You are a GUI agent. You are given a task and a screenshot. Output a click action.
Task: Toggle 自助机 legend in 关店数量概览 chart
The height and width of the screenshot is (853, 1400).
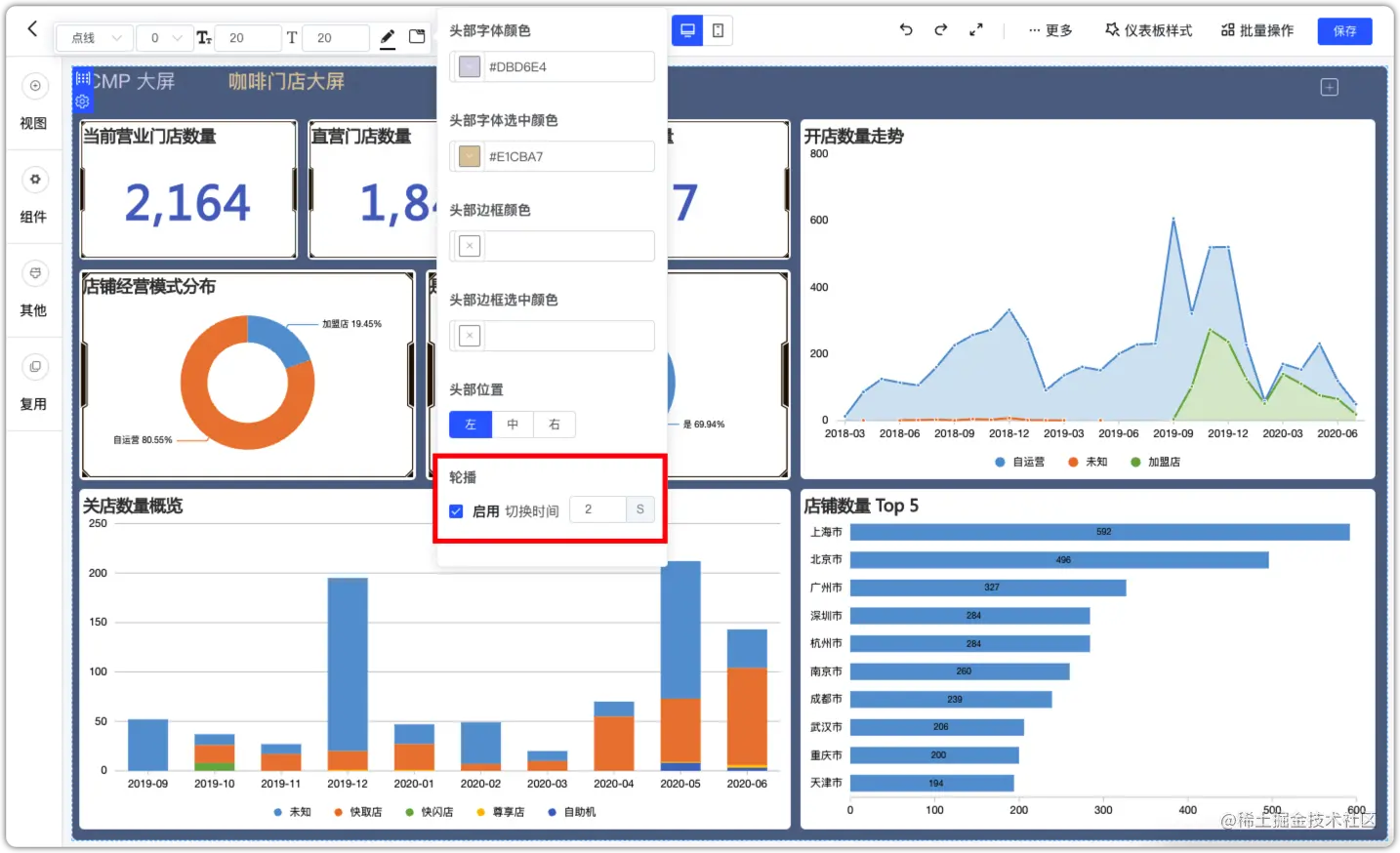[571, 812]
